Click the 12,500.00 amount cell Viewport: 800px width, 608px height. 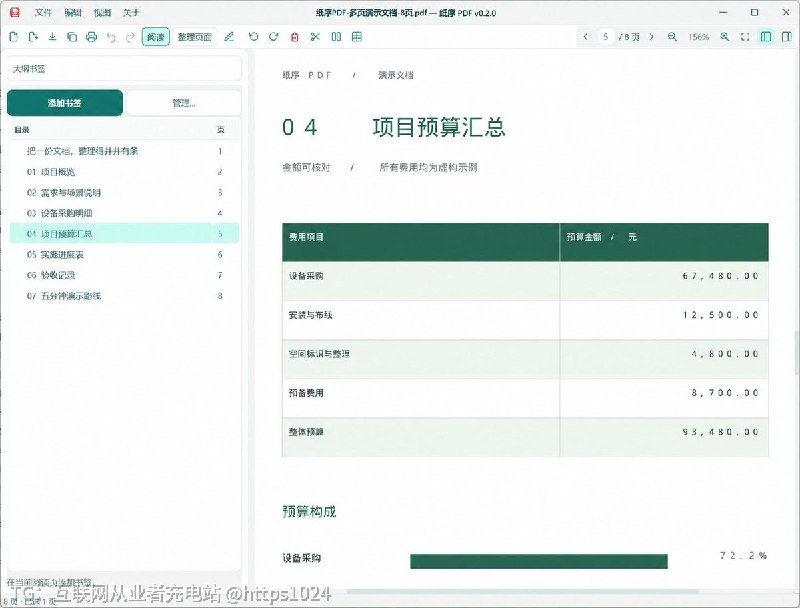click(664, 320)
